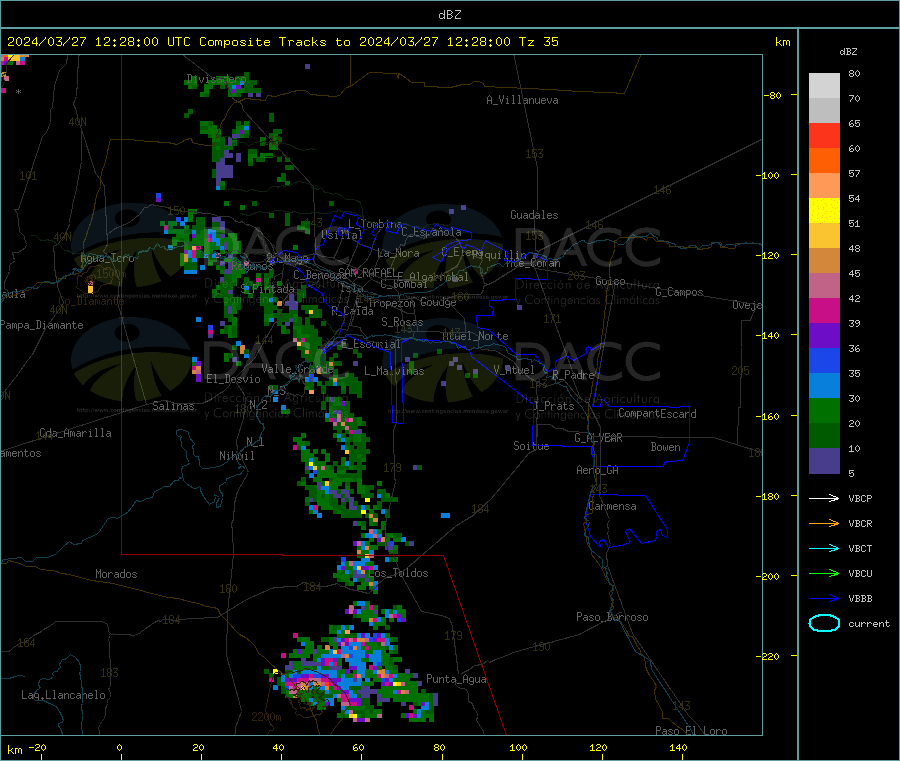Click the blue VBBB arrow in legend
Viewport: 900px width, 761px height.
coord(824,599)
